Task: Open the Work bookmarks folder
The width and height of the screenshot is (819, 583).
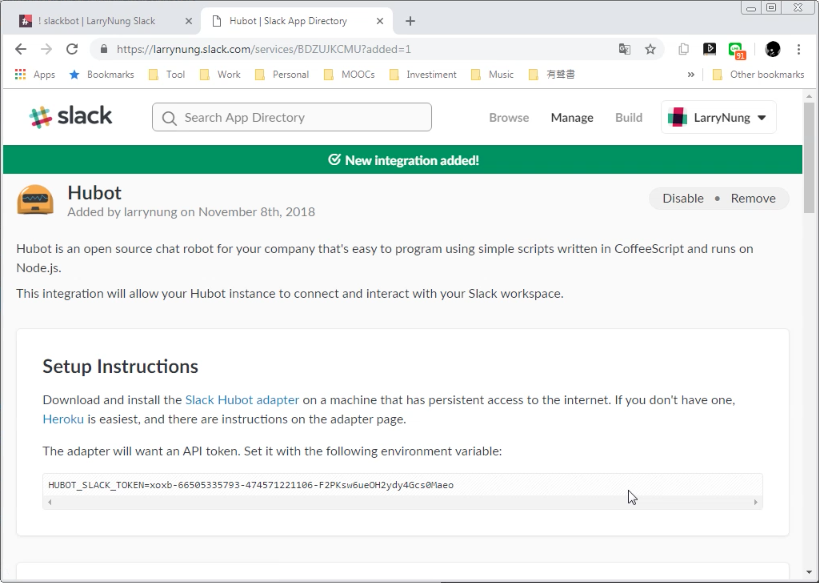Action: coord(221,74)
